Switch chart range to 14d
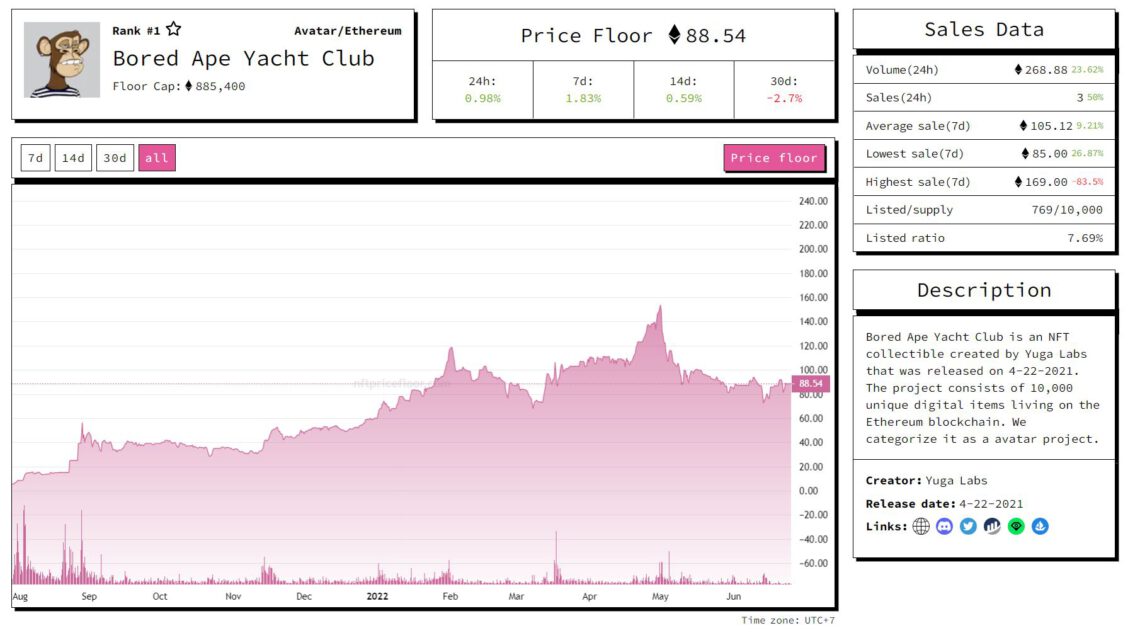This screenshot has width=1140, height=633. point(72,158)
